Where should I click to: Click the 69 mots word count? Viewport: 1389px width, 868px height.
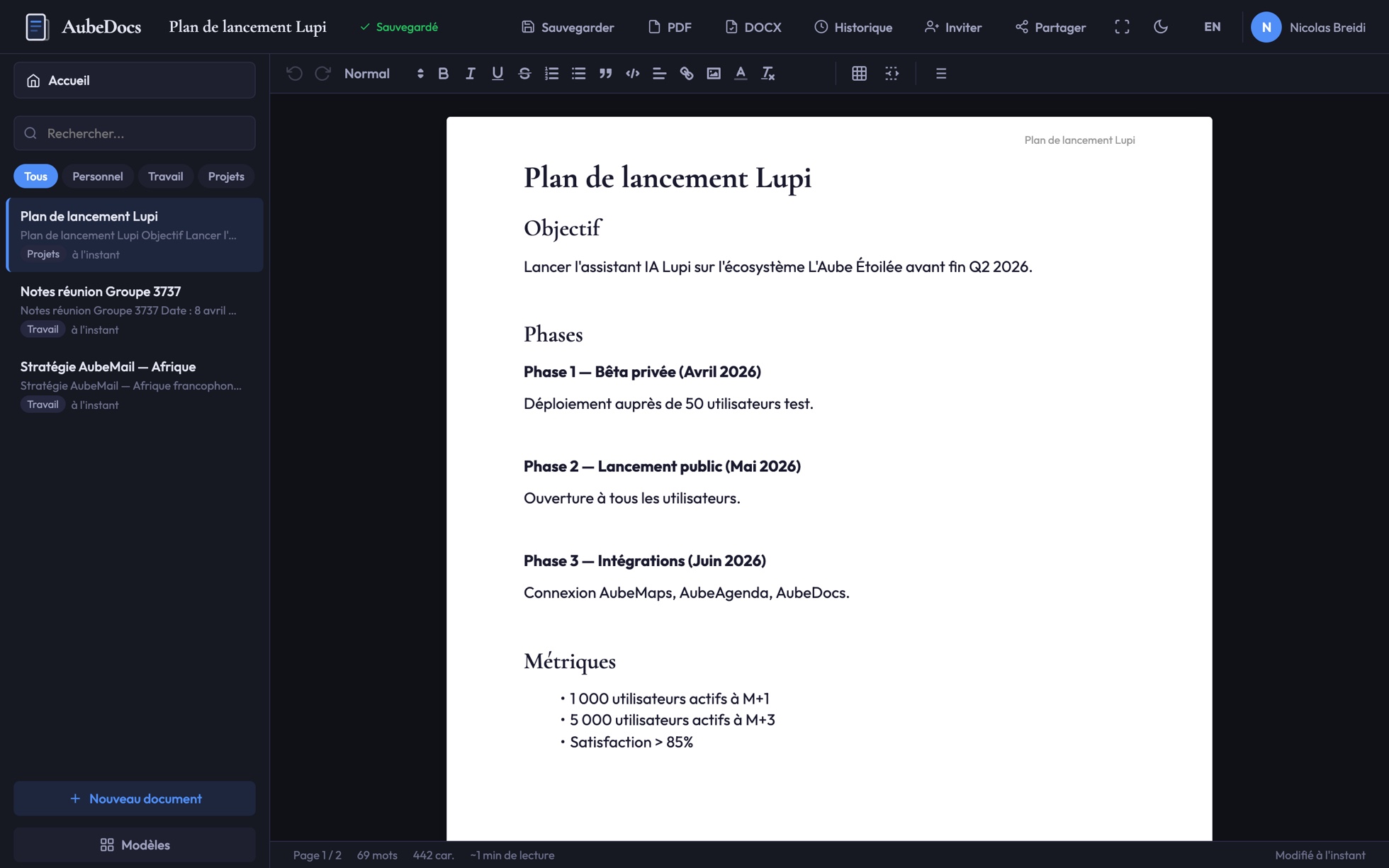click(x=377, y=855)
